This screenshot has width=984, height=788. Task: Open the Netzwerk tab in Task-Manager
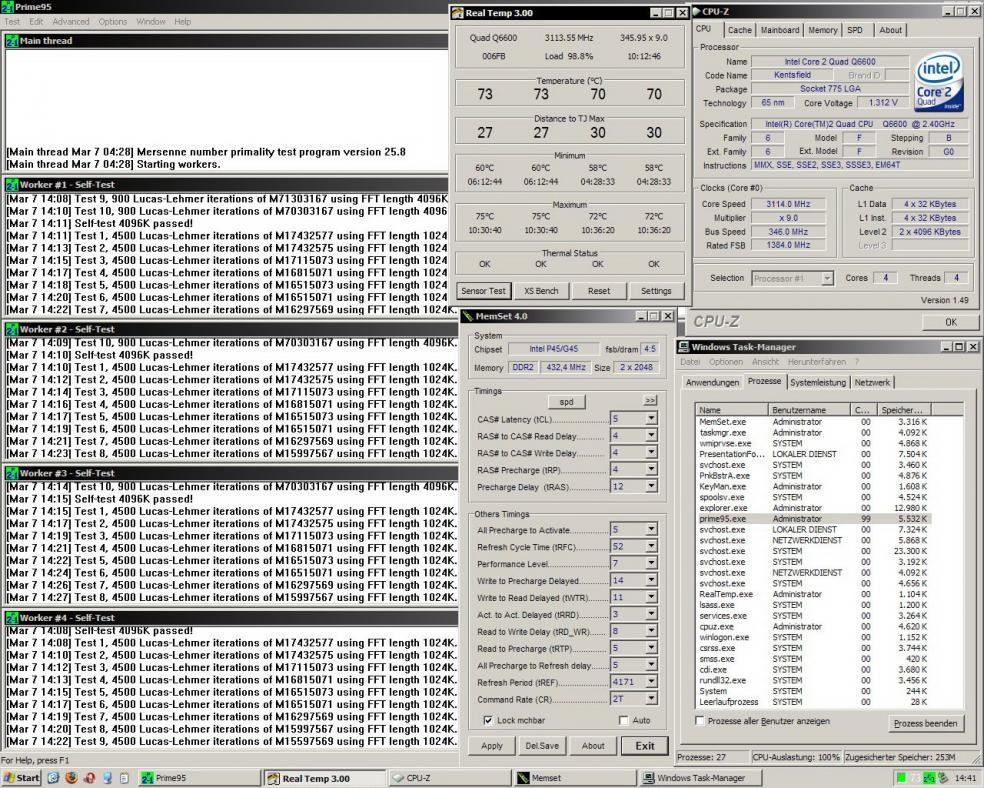(x=872, y=382)
